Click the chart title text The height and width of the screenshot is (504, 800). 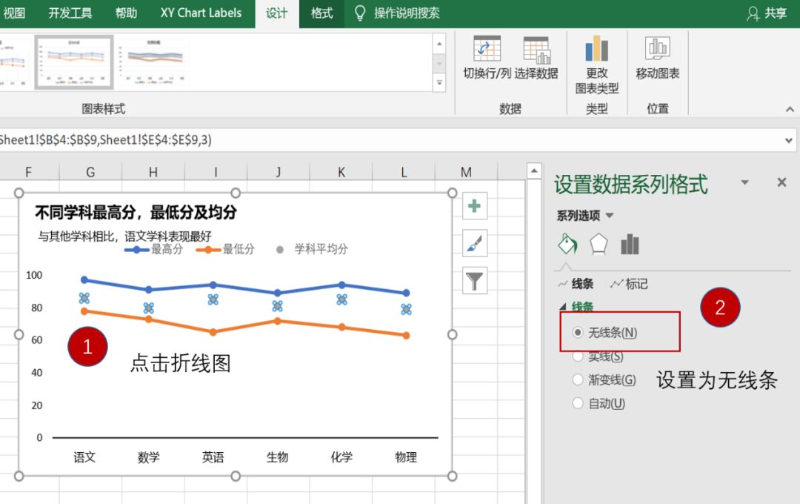136,212
